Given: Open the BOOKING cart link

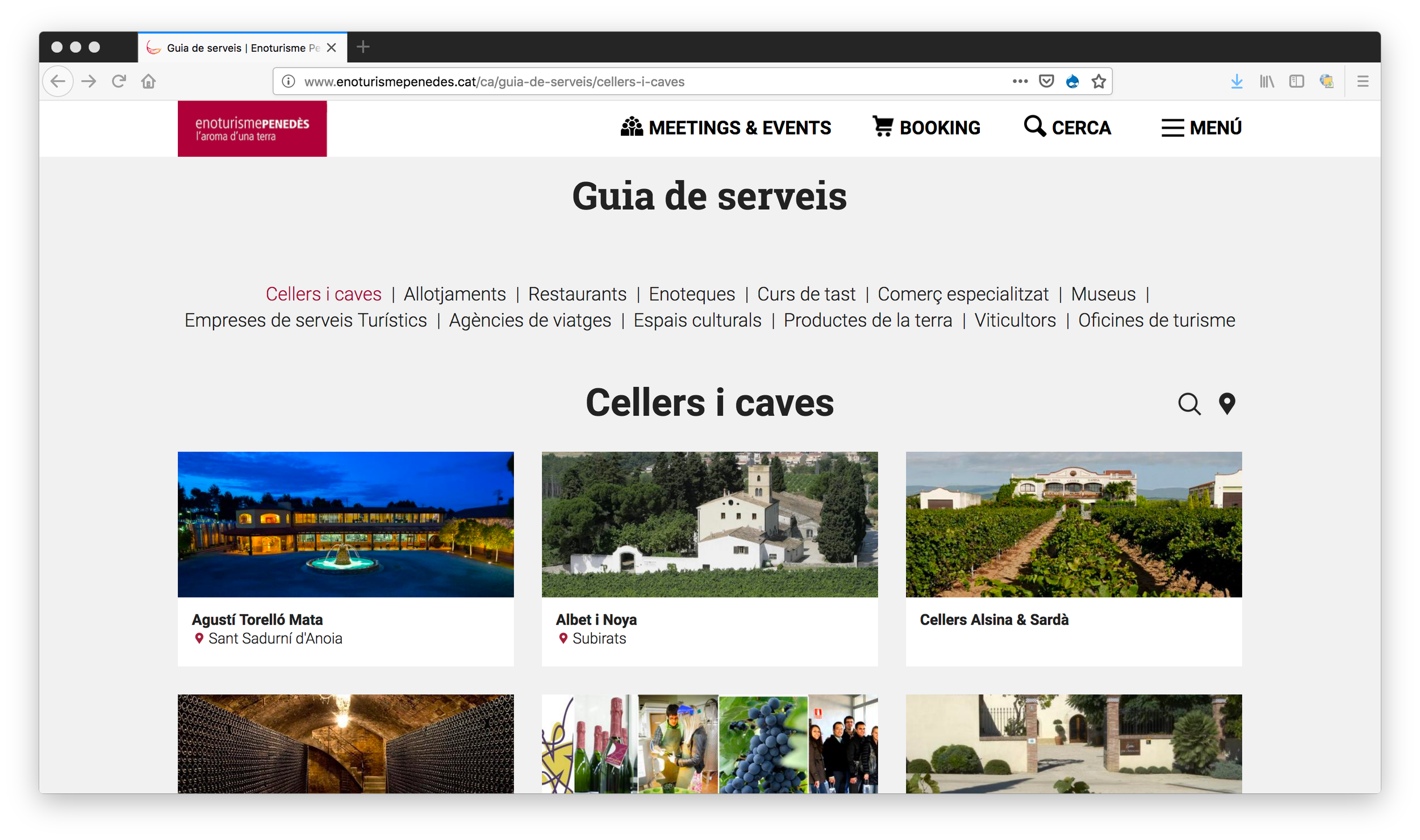Looking at the screenshot, I should (926, 128).
